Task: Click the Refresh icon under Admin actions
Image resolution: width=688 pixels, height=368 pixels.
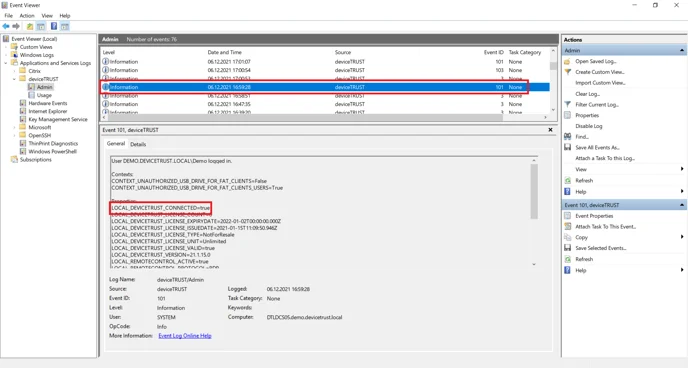Action: click(x=567, y=180)
